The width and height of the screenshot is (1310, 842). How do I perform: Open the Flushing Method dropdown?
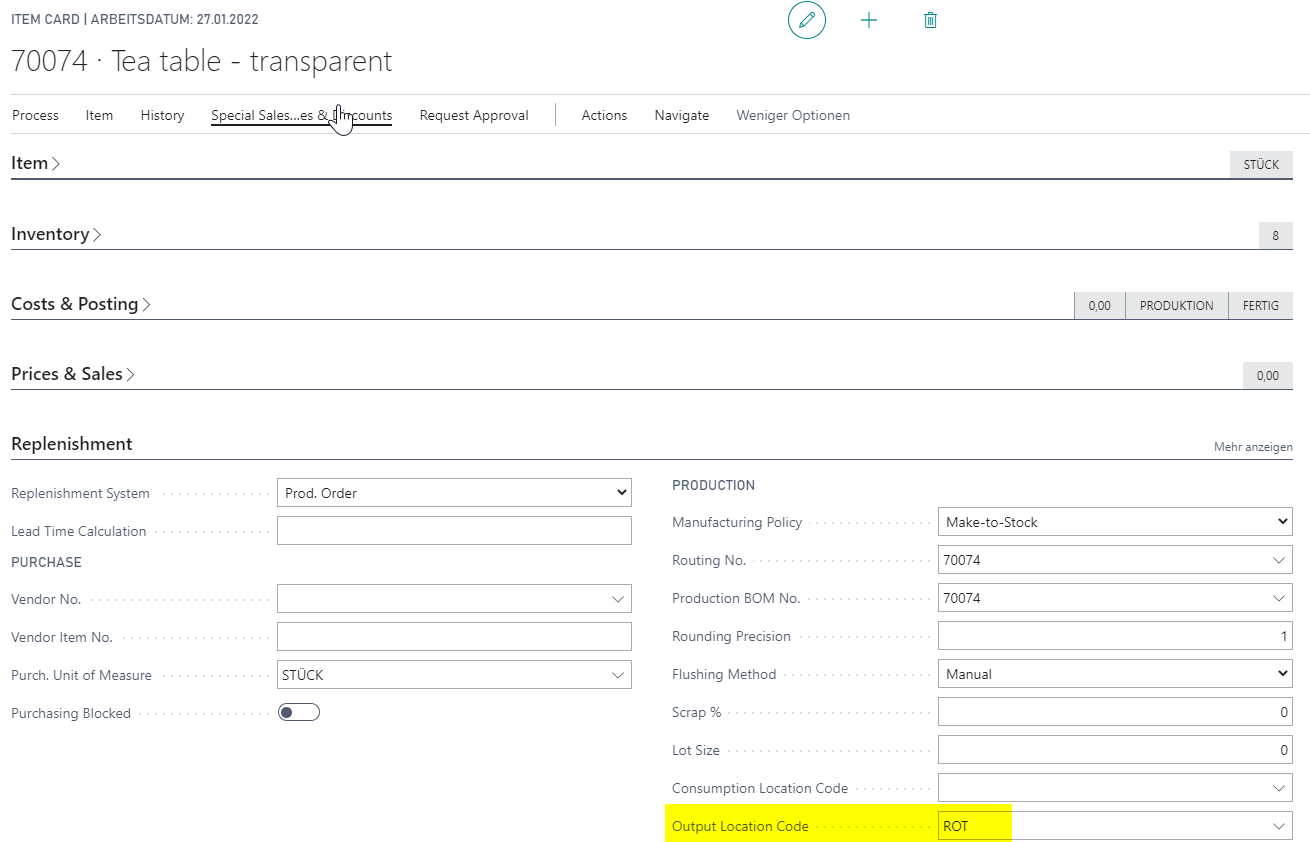coord(1115,674)
